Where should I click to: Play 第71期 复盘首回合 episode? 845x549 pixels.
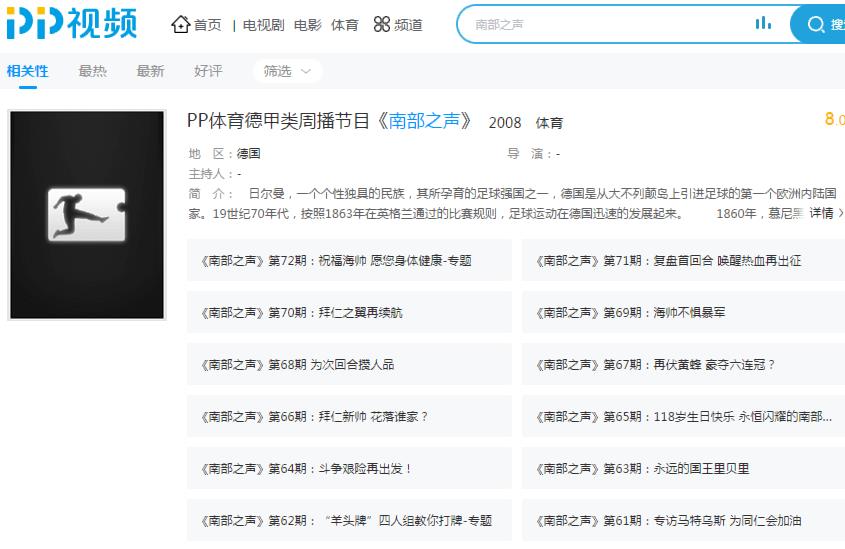point(683,260)
